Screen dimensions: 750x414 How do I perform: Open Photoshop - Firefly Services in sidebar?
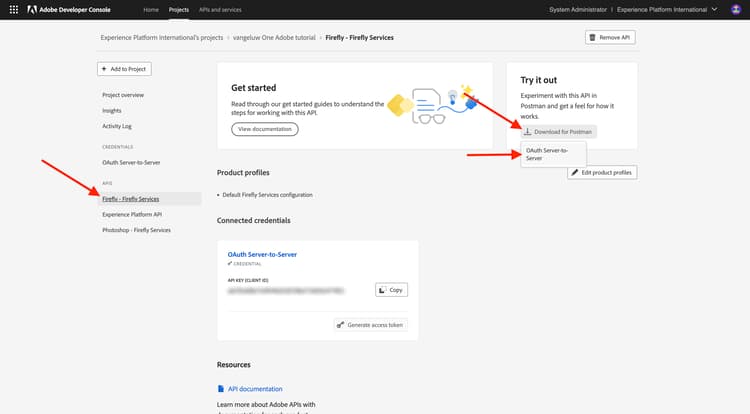pos(136,230)
